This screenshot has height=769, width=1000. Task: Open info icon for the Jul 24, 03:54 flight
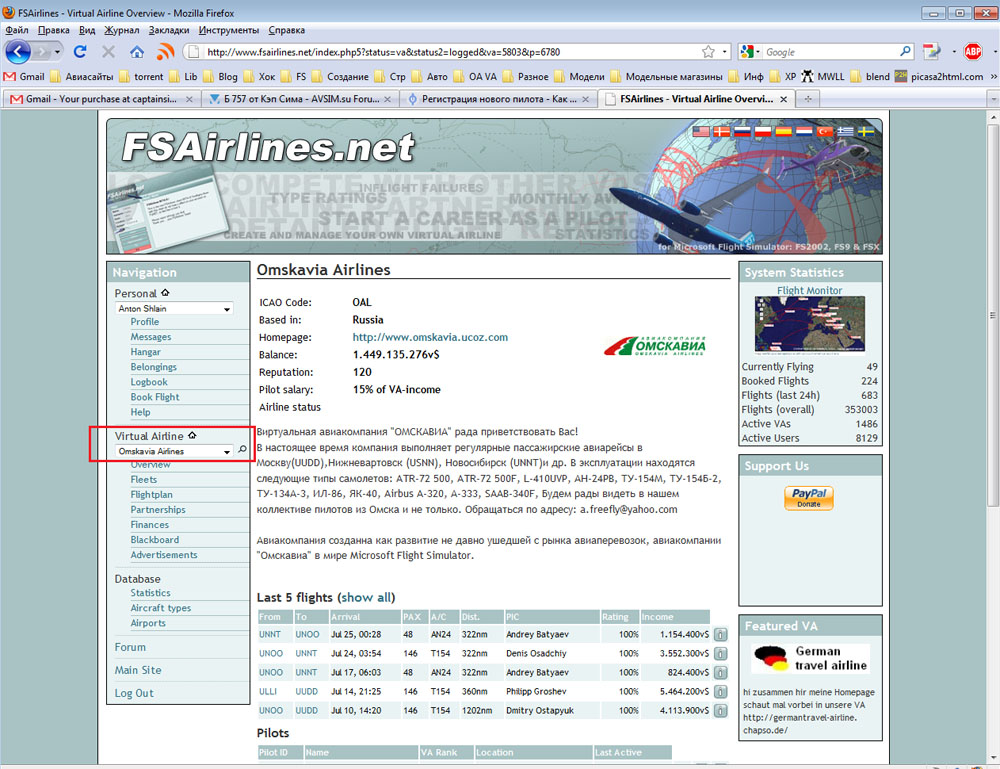pyautogui.click(x=721, y=654)
